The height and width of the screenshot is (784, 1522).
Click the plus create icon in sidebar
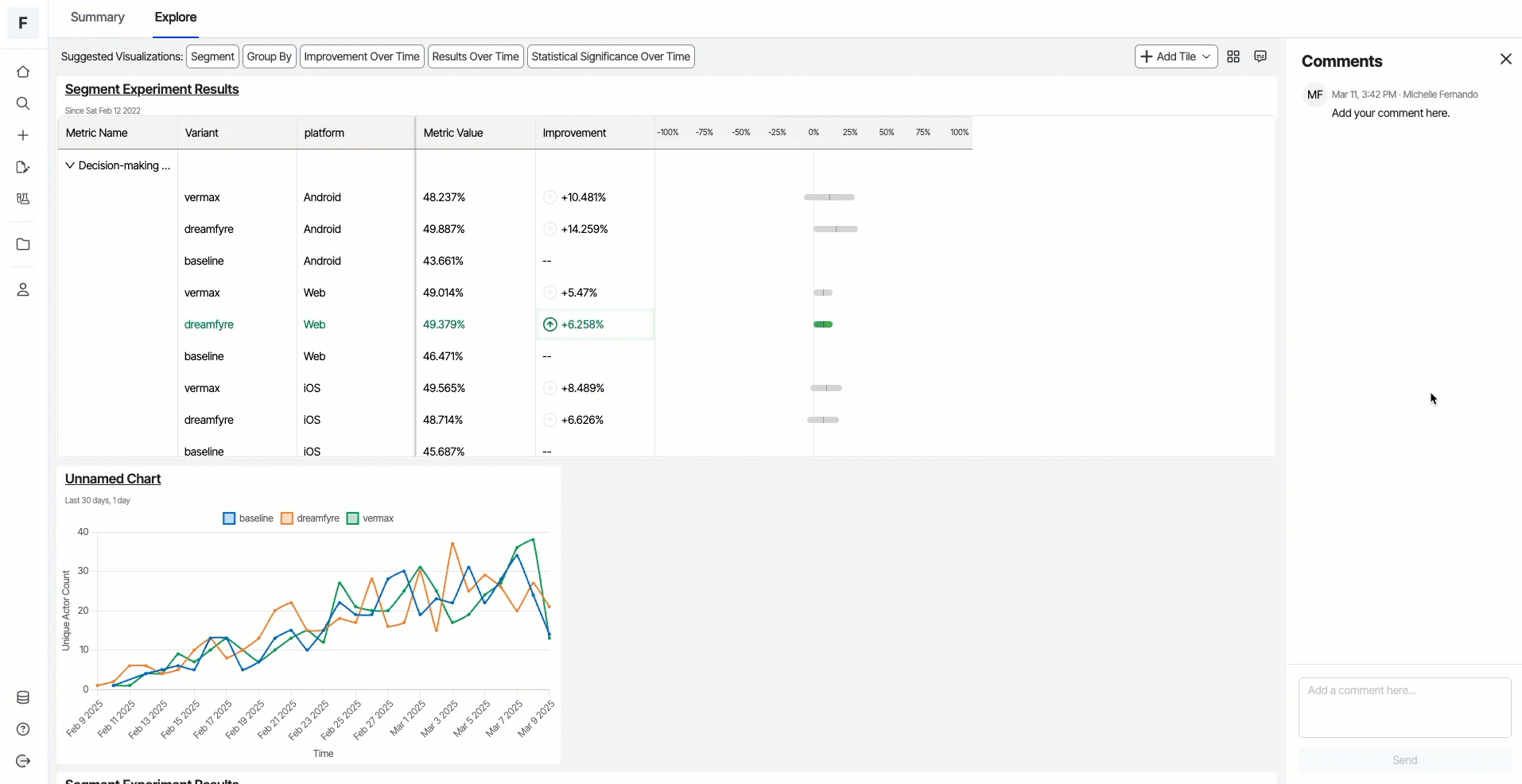tap(23, 135)
